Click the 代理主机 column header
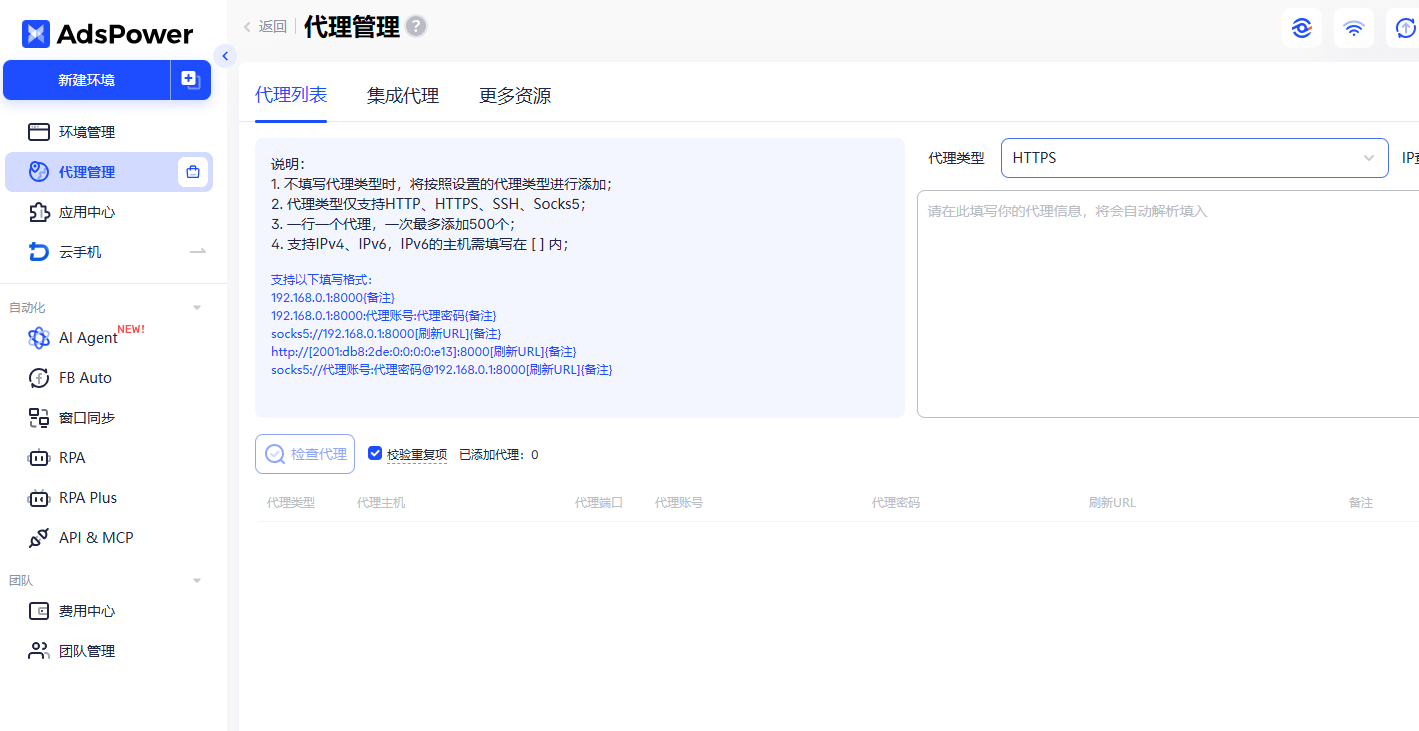The image size is (1419, 731). (x=381, y=502)
